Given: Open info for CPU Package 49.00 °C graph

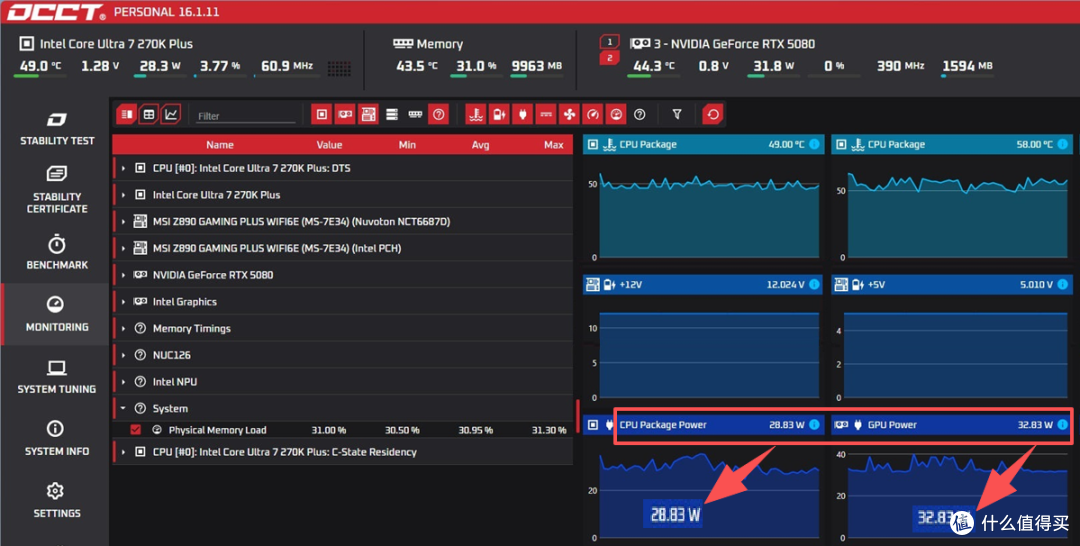Looking at the screenshot, I should (x=814, y=144).
